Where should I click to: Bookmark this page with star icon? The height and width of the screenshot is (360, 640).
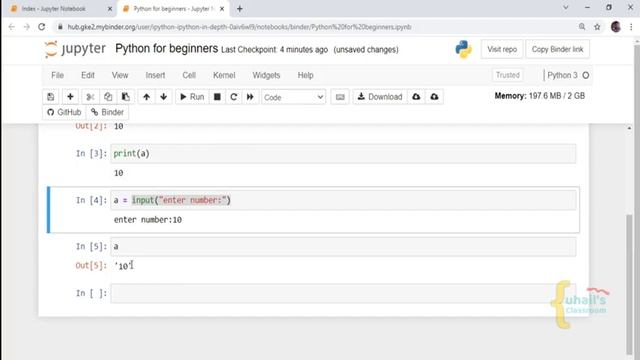597,27
